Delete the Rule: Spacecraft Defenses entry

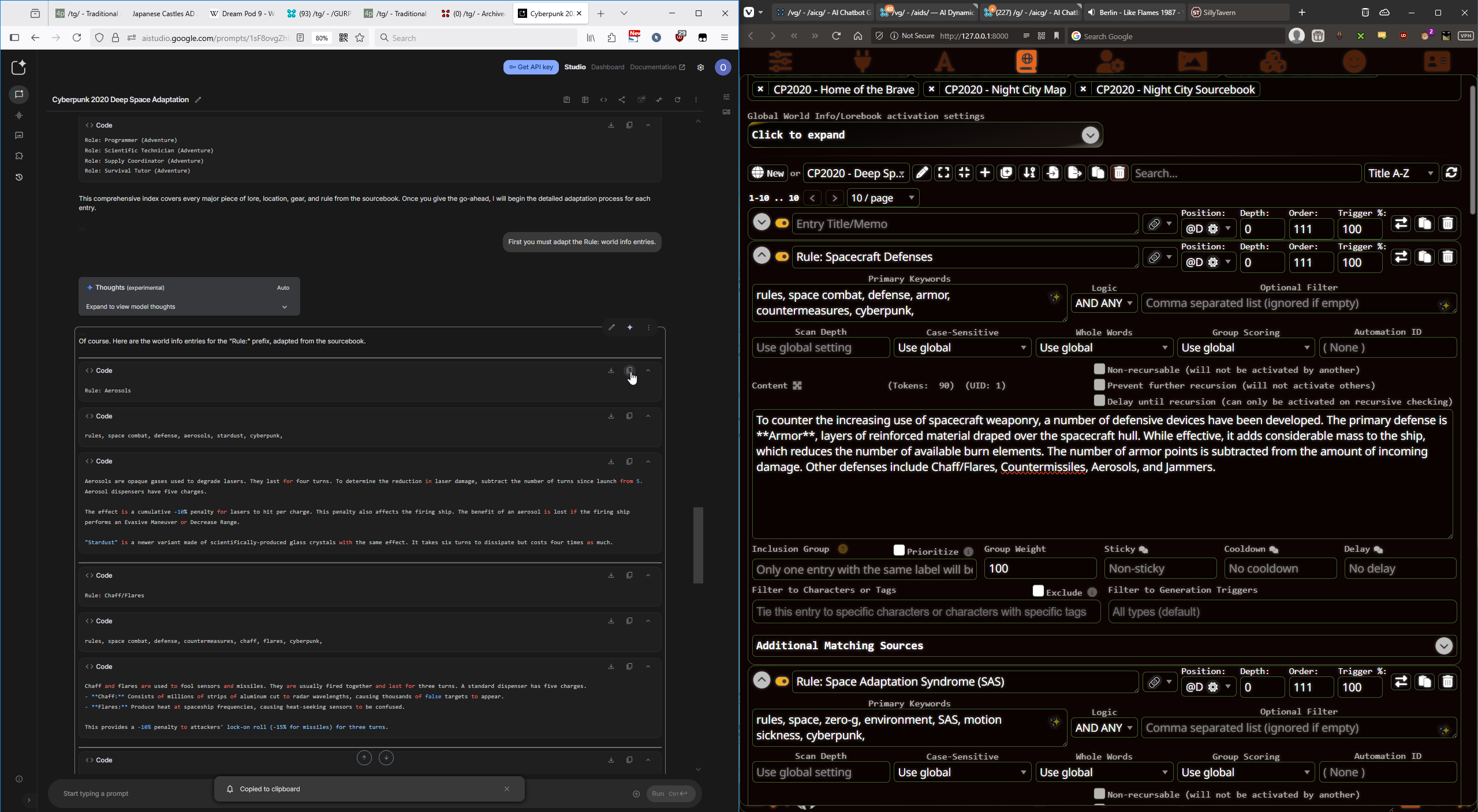tap(1447, 257)
